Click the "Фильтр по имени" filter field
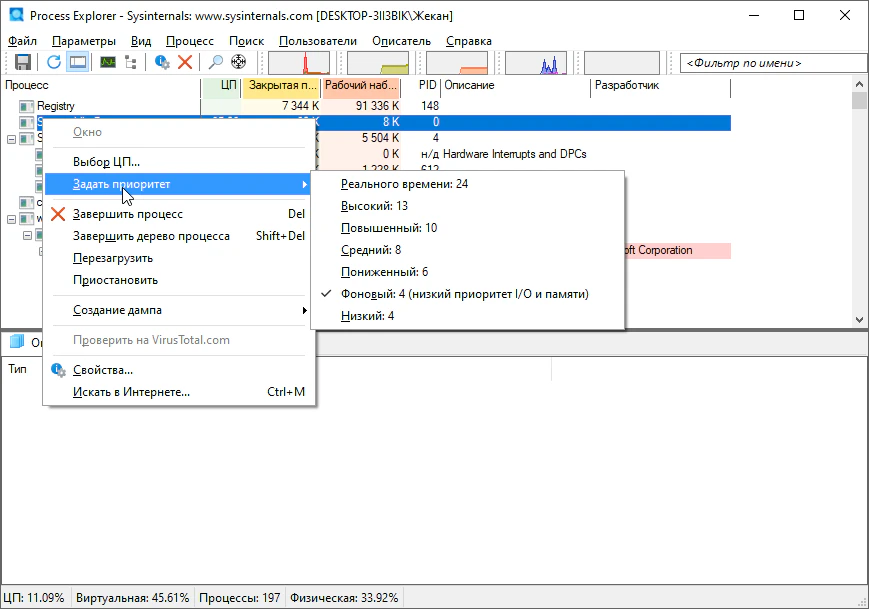Image resolution: width=869 pixels, height=609 pixels. point(771,63)
